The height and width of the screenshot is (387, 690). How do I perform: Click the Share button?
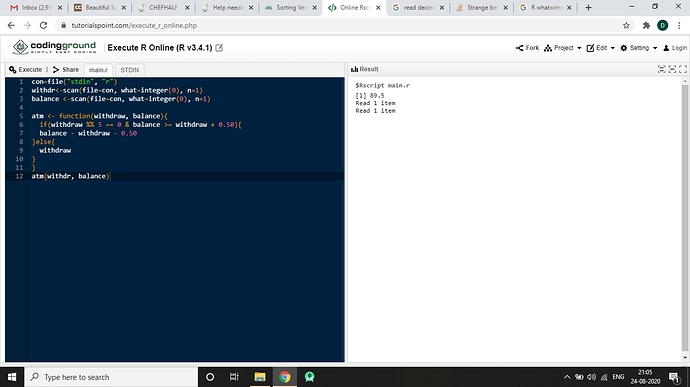point(66,70)
